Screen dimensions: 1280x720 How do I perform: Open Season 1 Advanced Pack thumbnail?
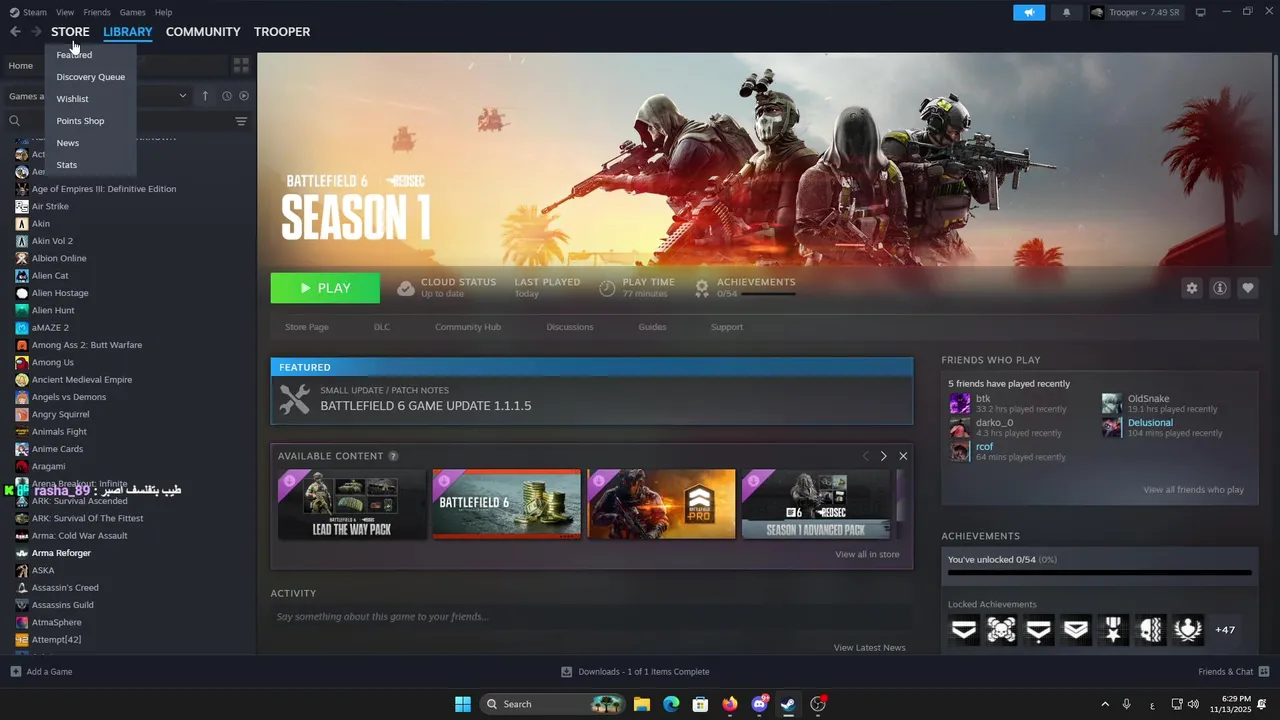click(x=816, y=504)
